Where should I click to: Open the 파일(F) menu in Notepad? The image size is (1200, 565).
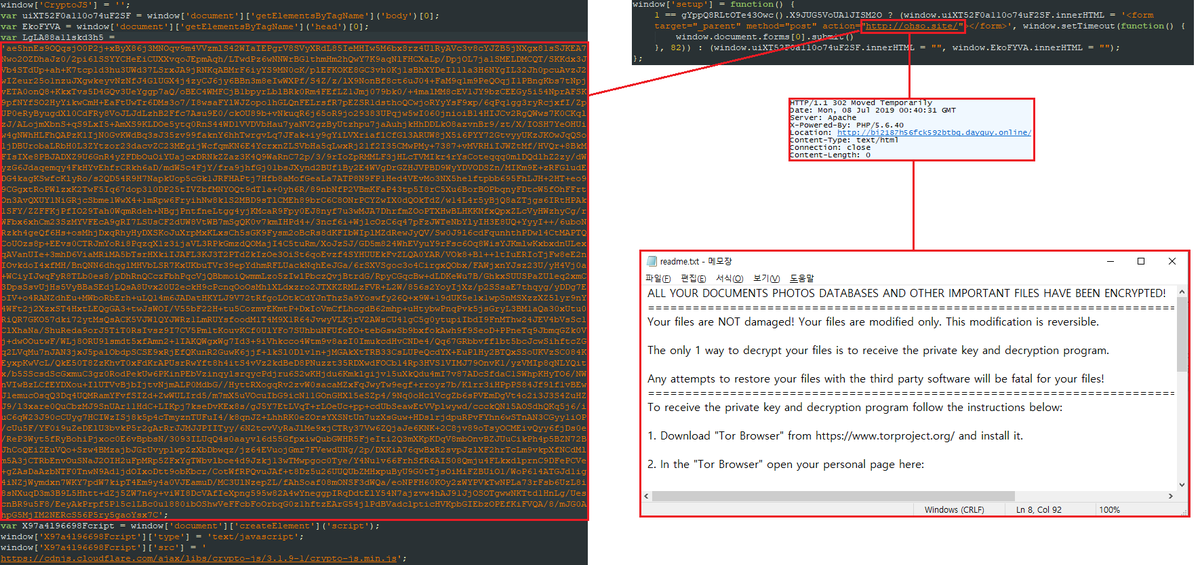point(658,277)
